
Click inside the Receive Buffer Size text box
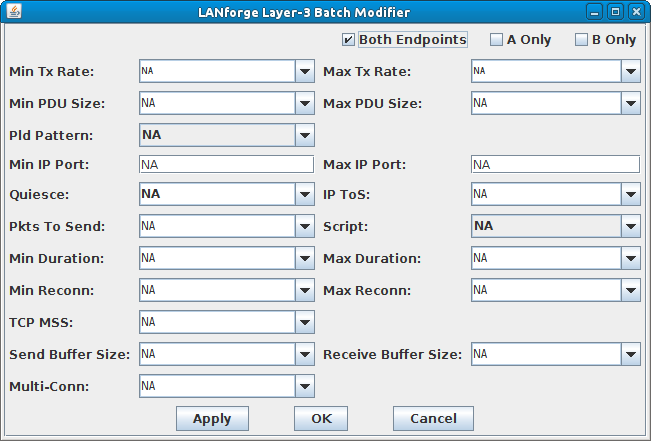coord(546,354)
